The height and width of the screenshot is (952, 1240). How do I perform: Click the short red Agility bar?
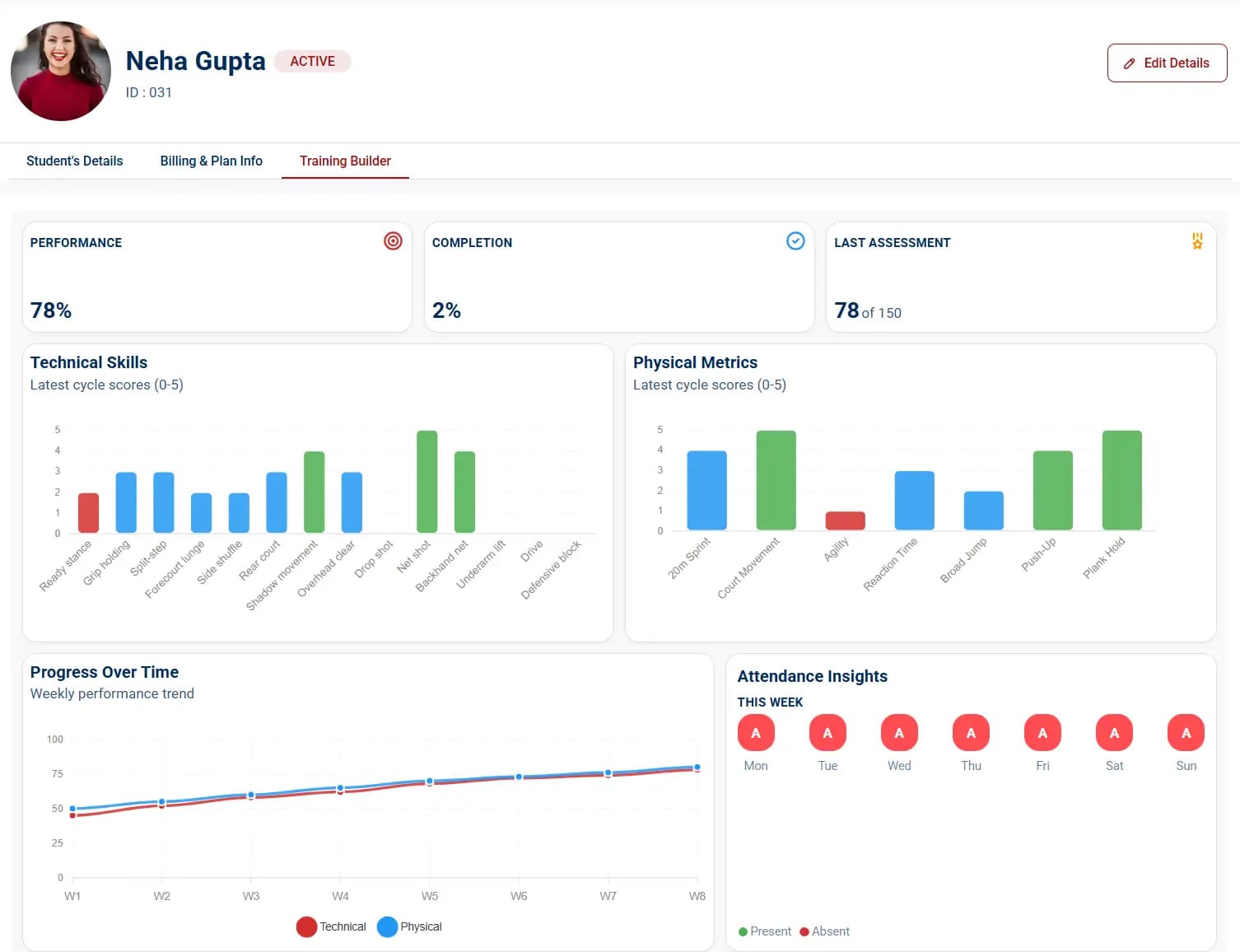[x=846, y=520]
